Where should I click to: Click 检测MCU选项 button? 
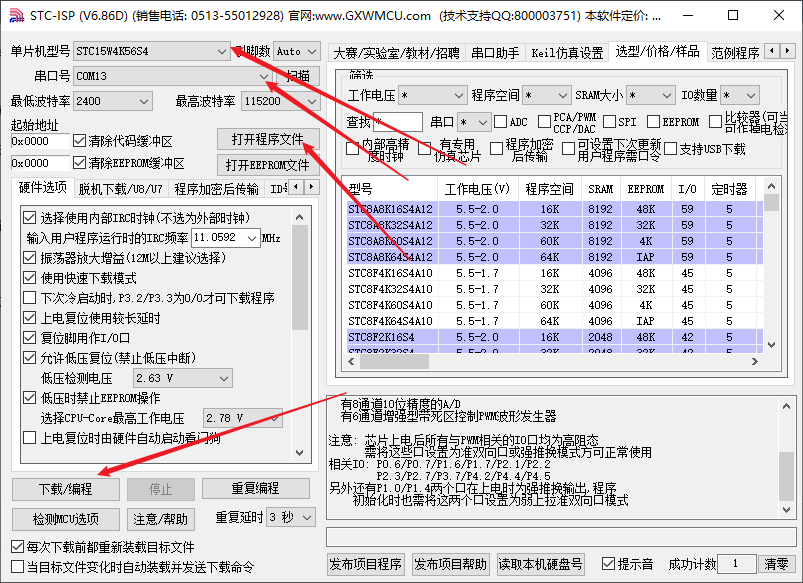click(x=66, y=519)
